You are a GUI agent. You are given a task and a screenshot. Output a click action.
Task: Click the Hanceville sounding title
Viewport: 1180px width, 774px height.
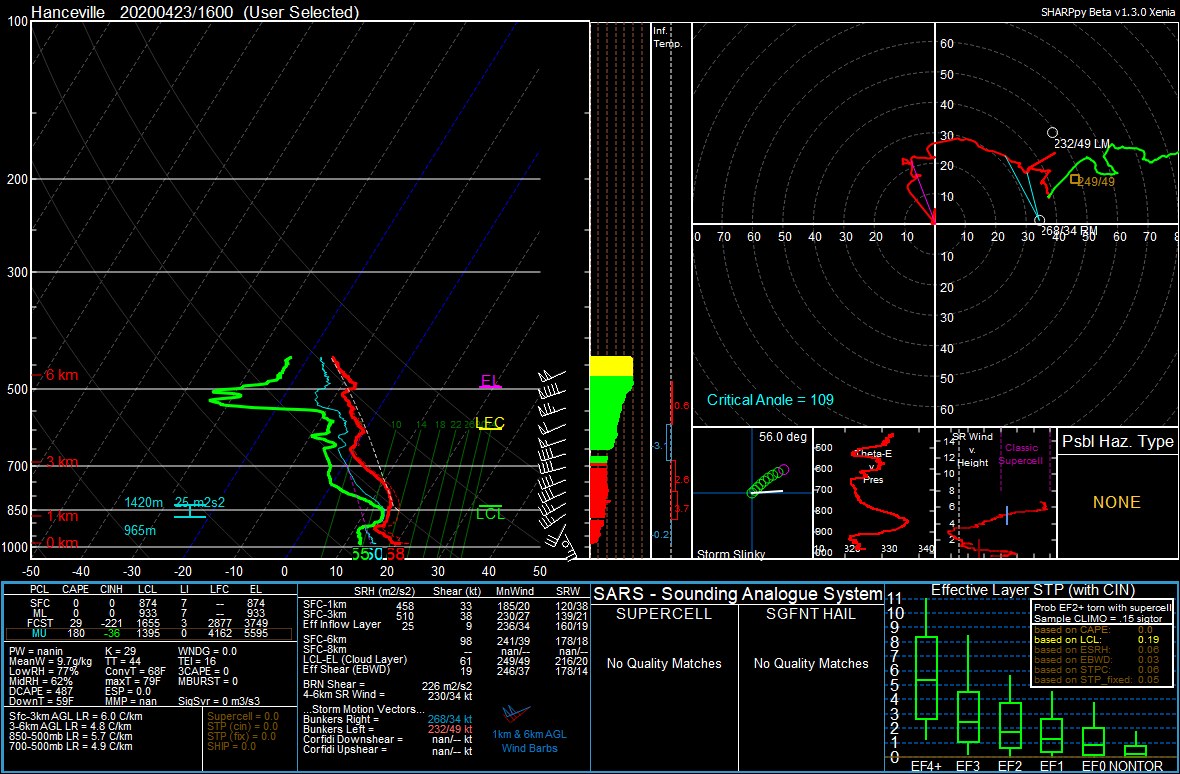pyautogui.click(x=195, y=12)
